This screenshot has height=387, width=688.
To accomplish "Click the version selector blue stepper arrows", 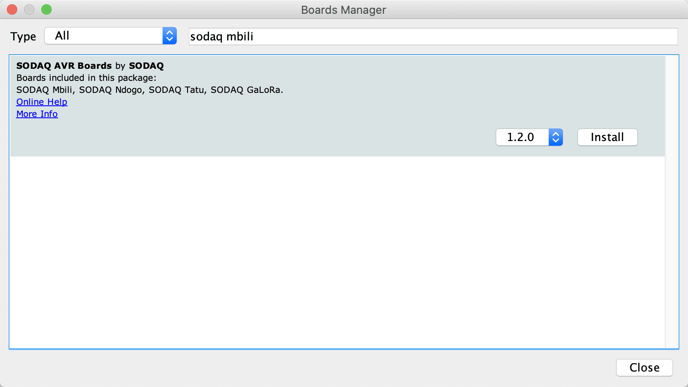I will [555, 137].
